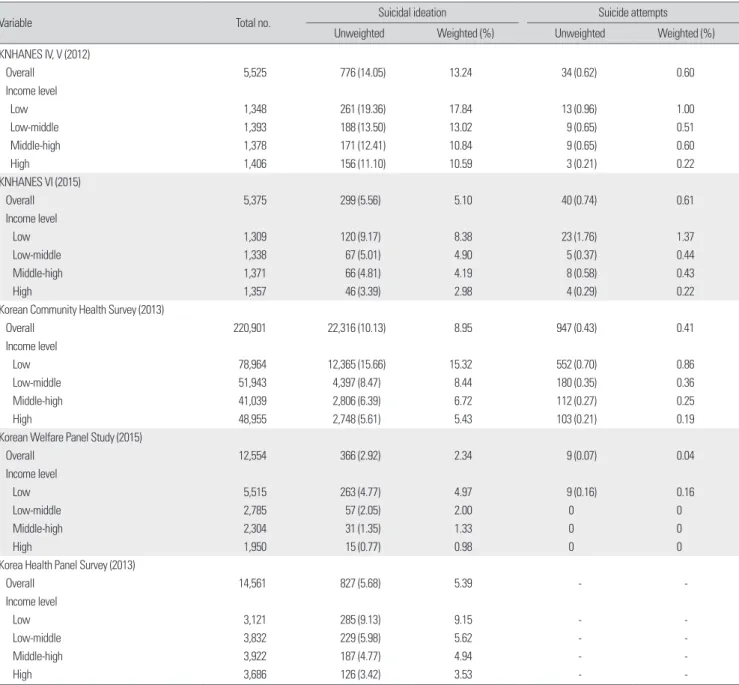The width and height of the screenshot is (739, 685).
Task: Click total value 12,554
Action: pyautogui.click(x=252, y=456)
